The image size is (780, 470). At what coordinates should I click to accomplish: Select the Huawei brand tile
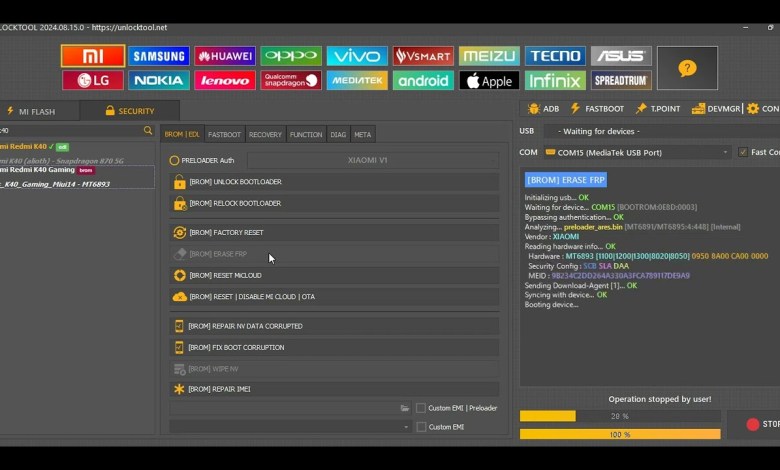tap(225, 56)
